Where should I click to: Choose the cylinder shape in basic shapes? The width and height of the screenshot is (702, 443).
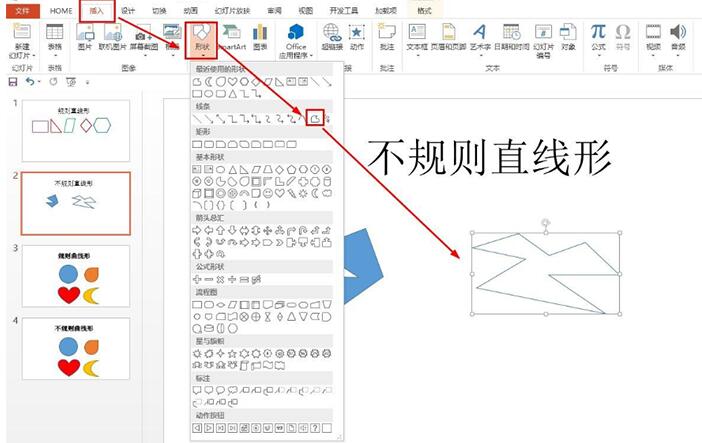[327, 181]
